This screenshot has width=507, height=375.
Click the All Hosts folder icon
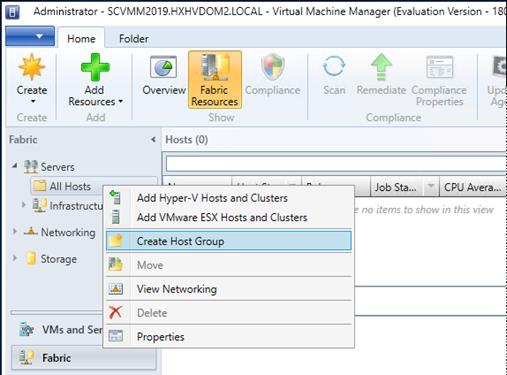tap(40, 186)
